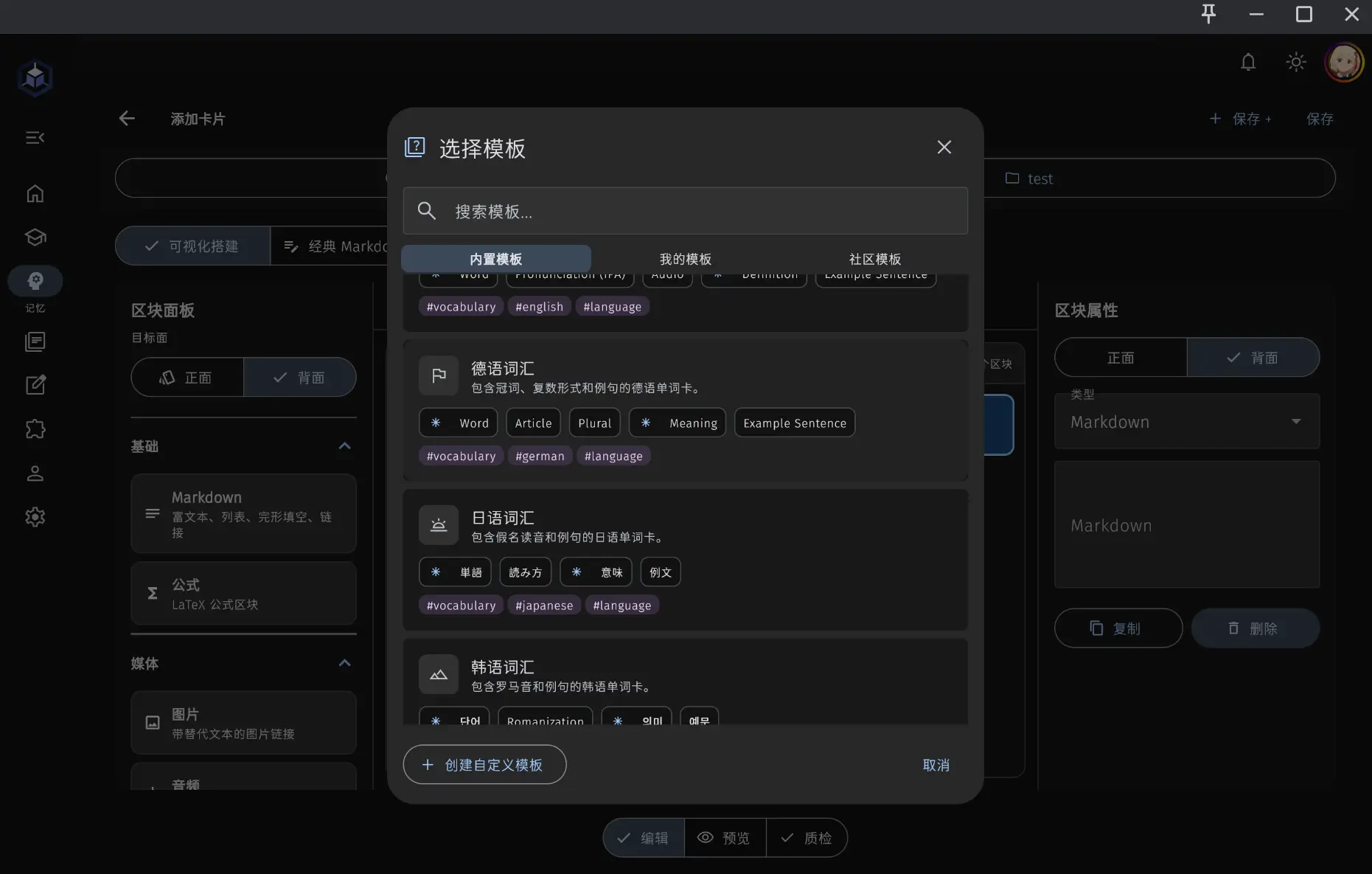Toggle the light theme sun icon

click(x=1295, y=62)
